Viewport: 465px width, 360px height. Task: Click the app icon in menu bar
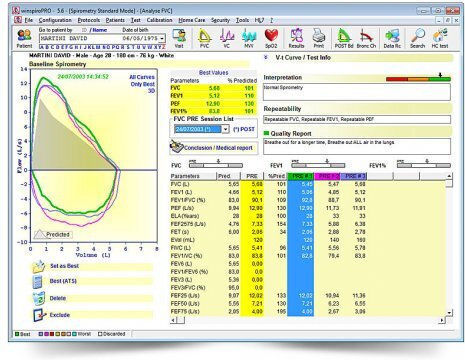[x=18, y=20]
